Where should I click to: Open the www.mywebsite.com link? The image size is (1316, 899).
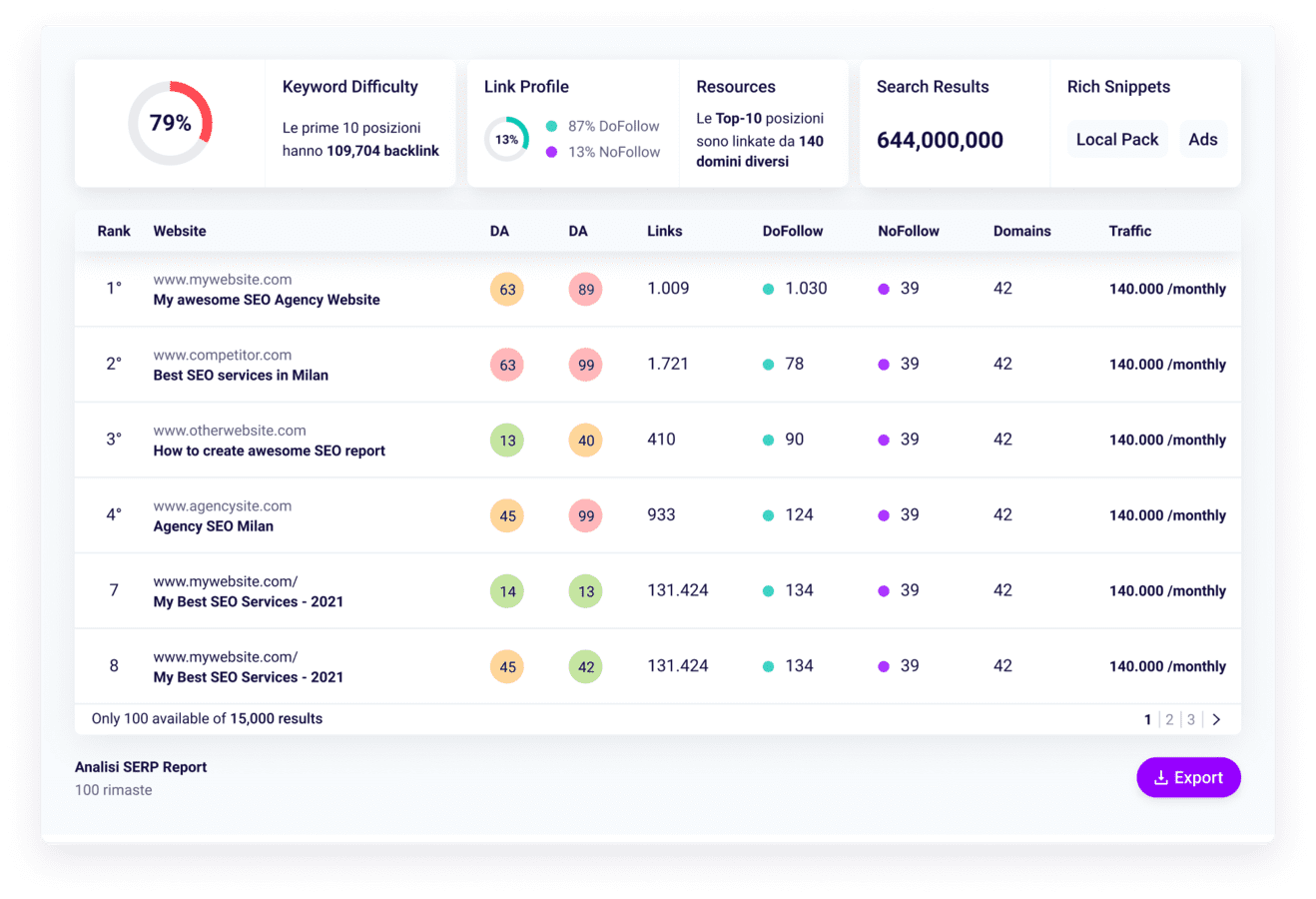222,279
